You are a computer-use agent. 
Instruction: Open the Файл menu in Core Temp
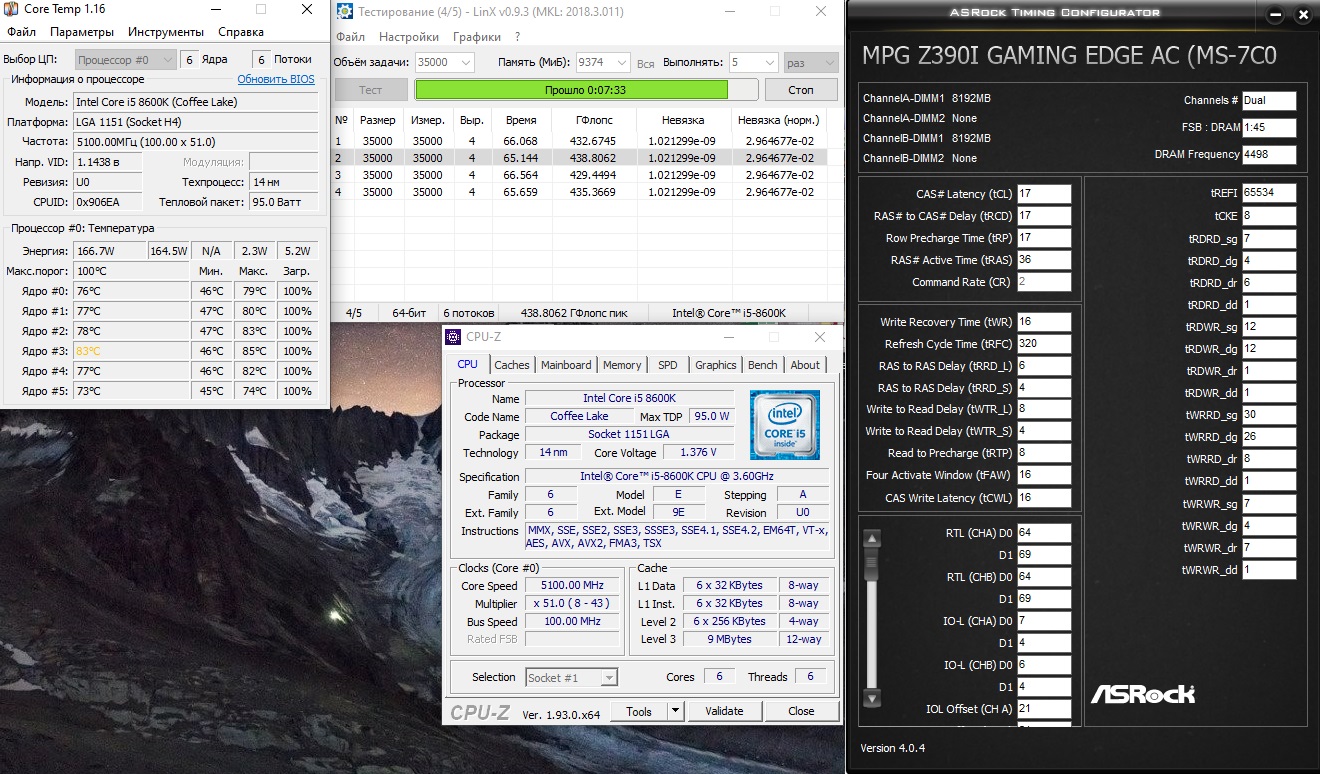click(21, 32)
